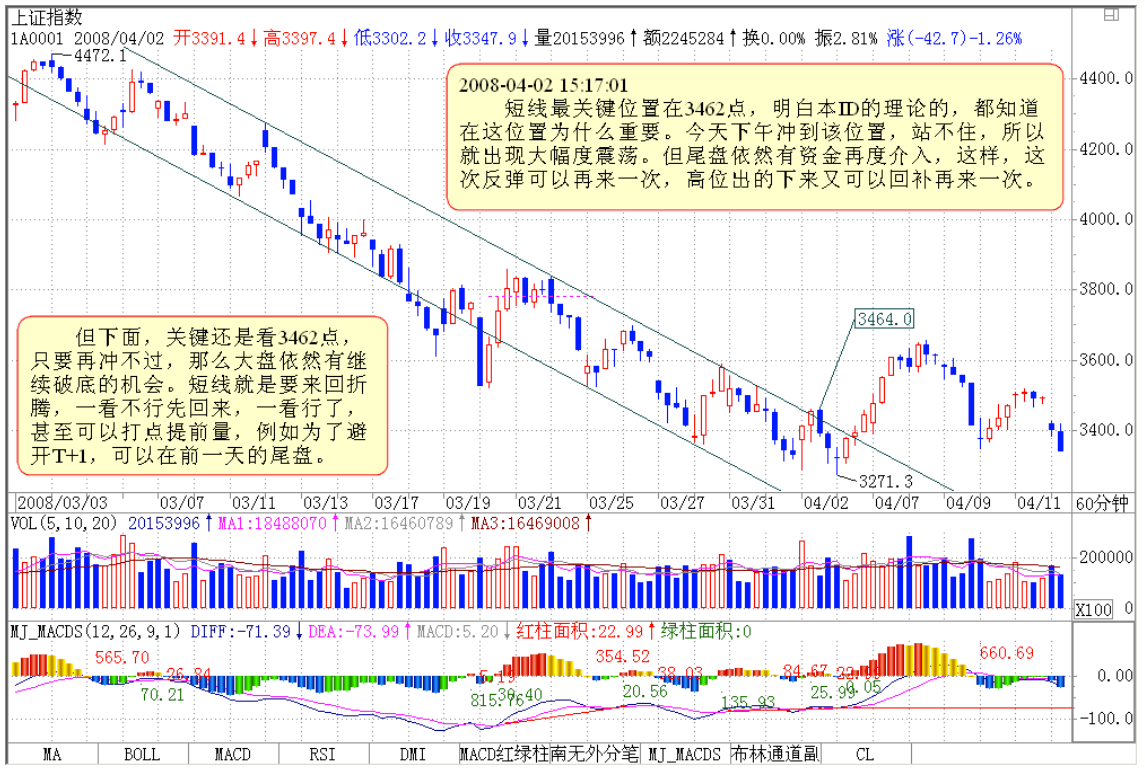Click the 4400.0 price axis label
The height and width of the screenshot is (770, 1145).
(1106, 79)
